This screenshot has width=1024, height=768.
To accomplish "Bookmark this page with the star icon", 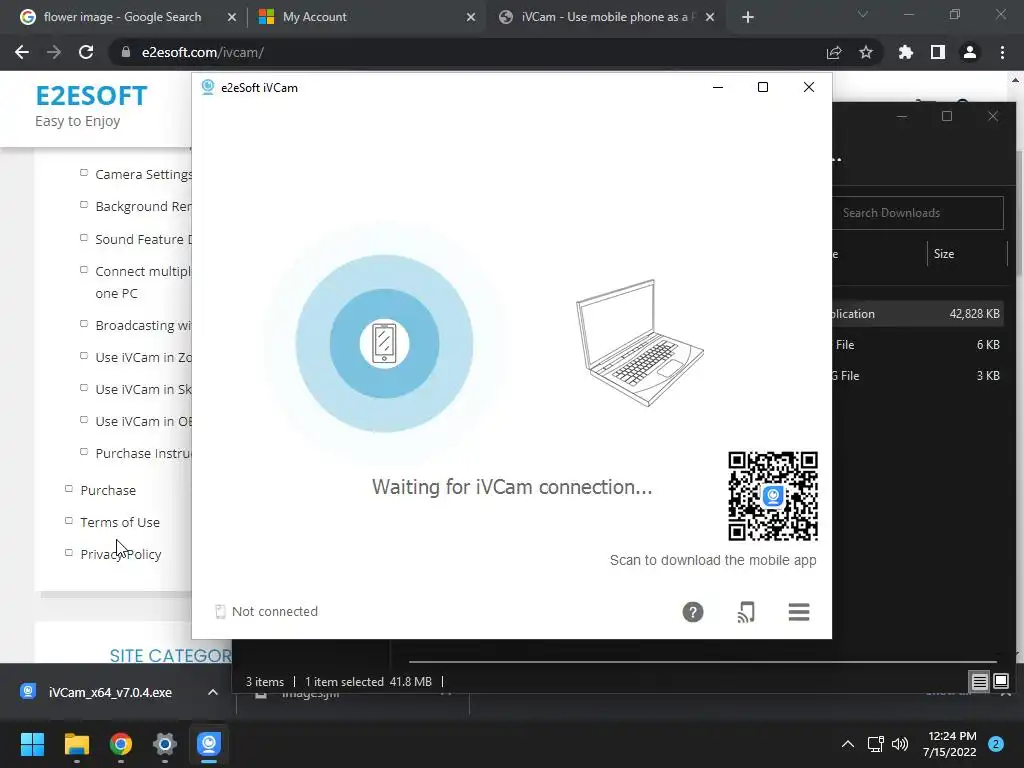I will point(866,52).
